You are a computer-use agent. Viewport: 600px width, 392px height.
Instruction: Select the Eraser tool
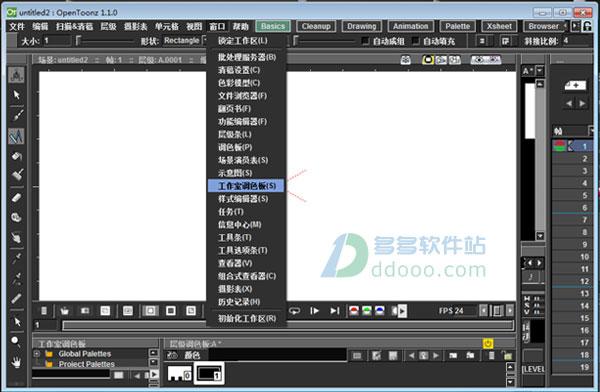point(16,198)
